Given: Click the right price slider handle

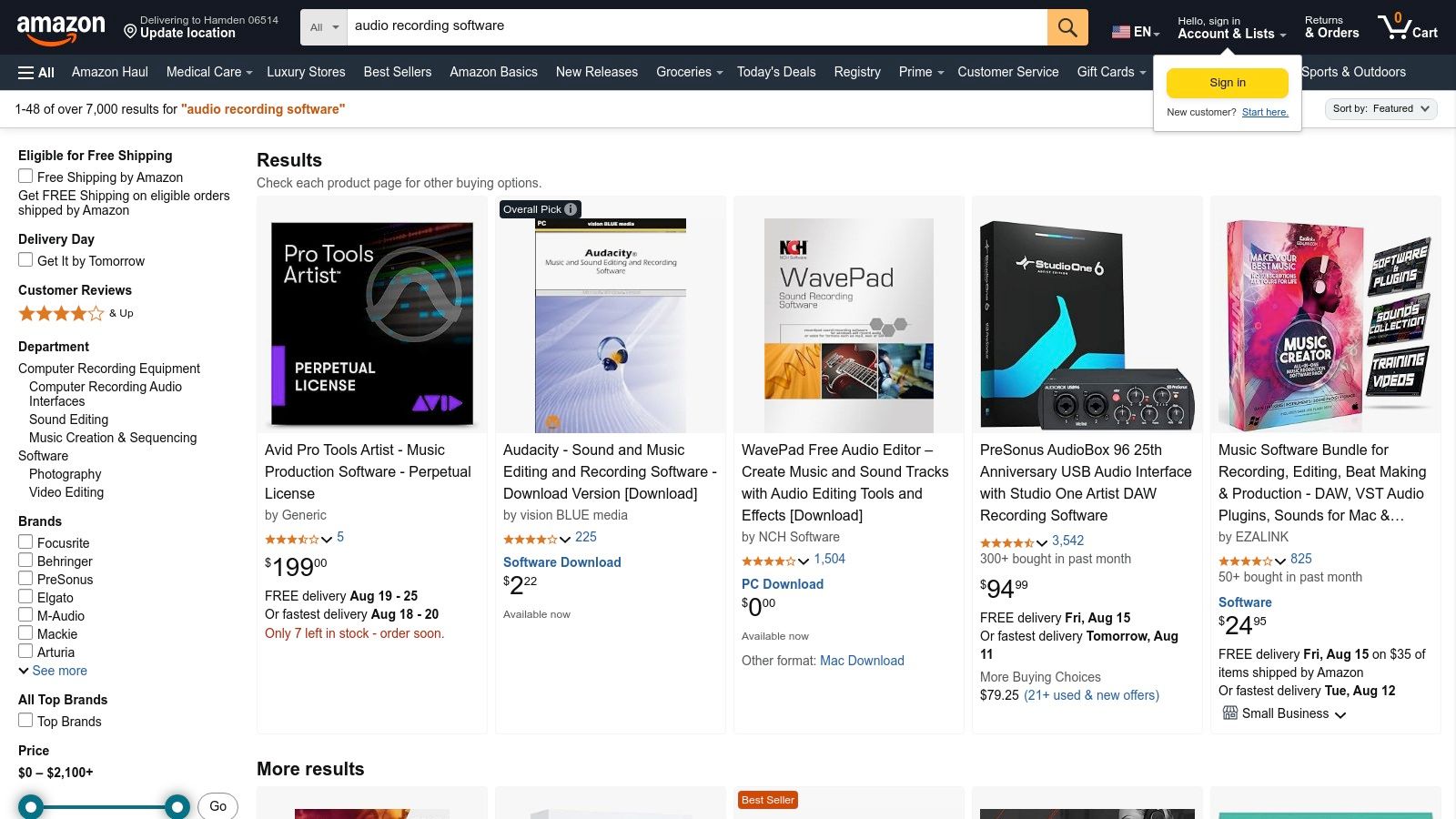Looking at the screenshot, I should (x=177, y=806).
